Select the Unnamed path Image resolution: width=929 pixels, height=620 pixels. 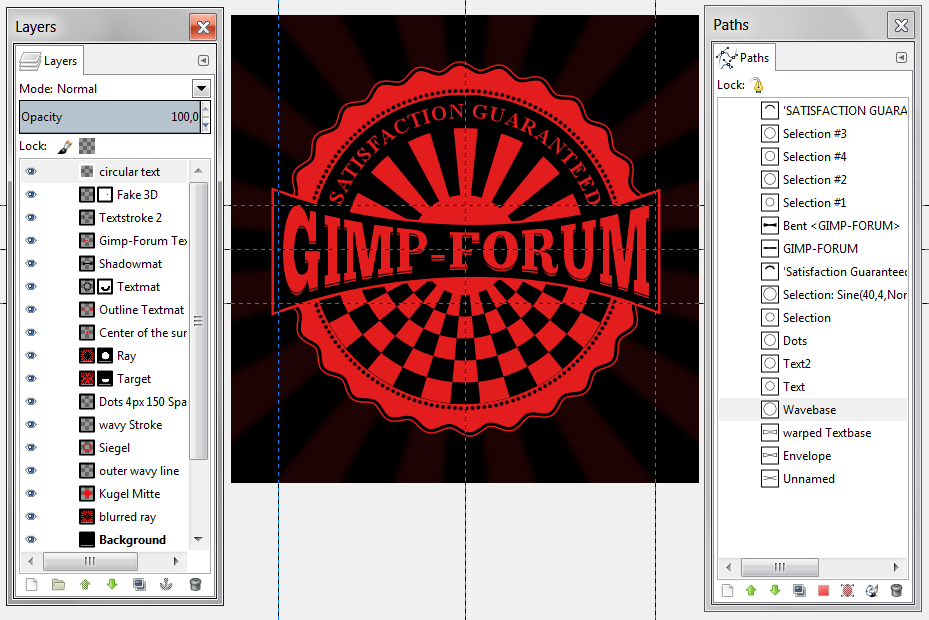click(813, 479)
